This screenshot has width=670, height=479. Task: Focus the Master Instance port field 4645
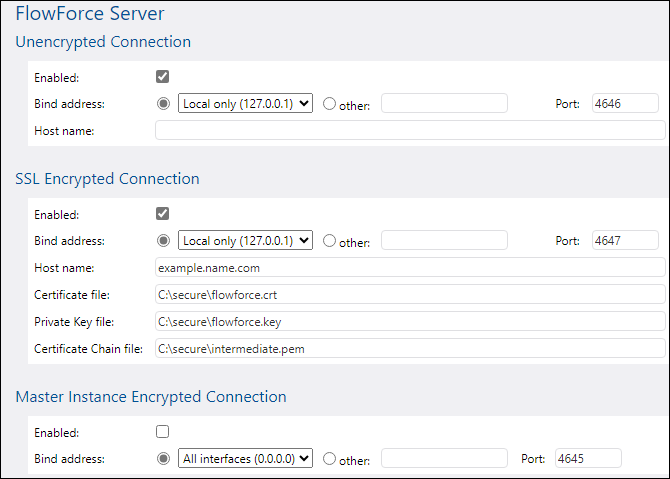pyautogui.click(x=588, y=458)
